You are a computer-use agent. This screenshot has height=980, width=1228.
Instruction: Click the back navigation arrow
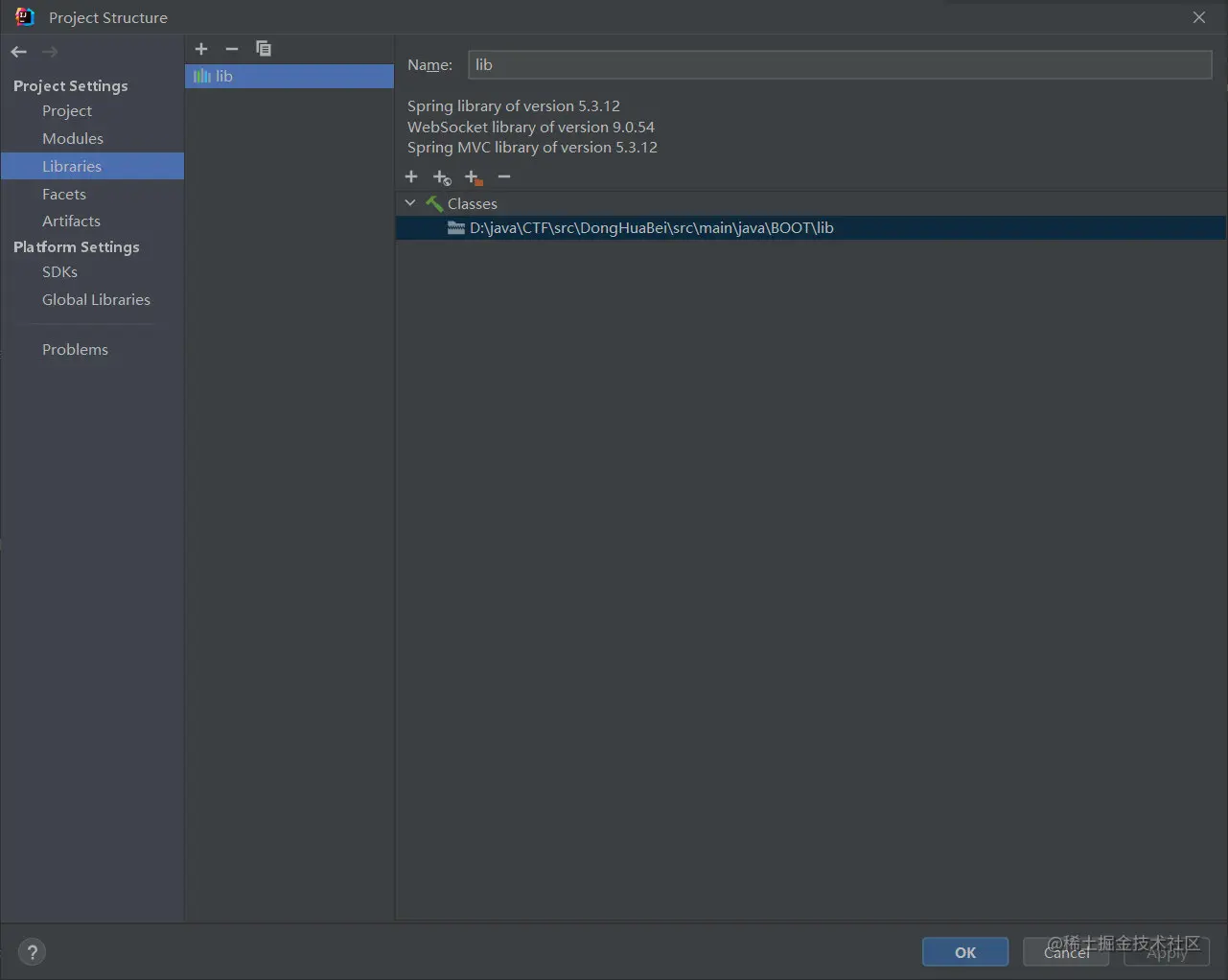[x=19, y=52]
